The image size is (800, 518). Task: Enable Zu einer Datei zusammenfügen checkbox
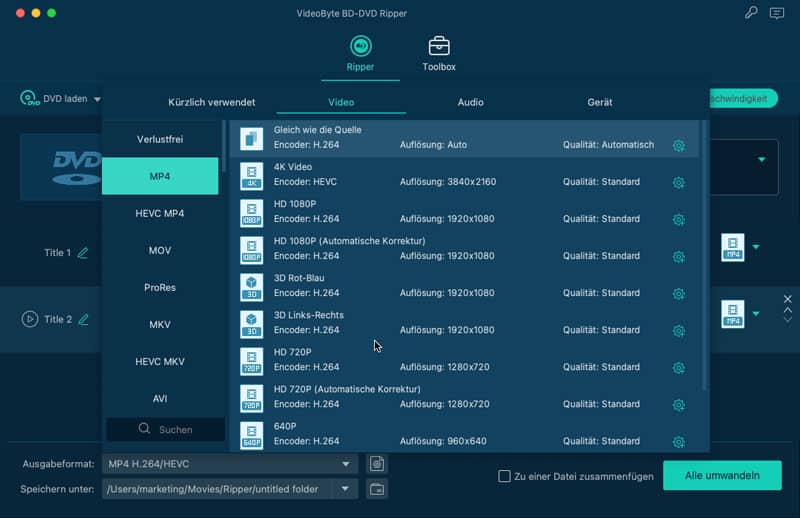(504, 476)
